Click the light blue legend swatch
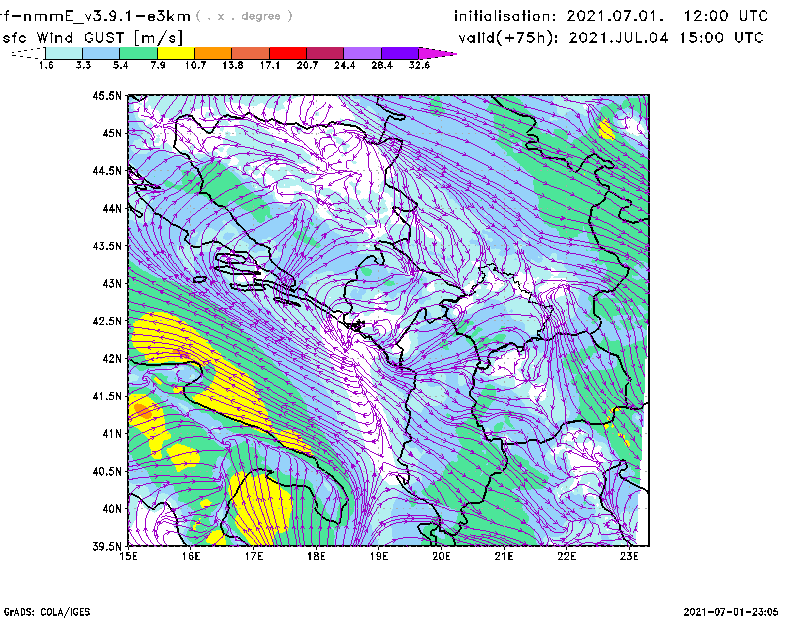Viewport: 800px width, 618px height. [101, 53]
